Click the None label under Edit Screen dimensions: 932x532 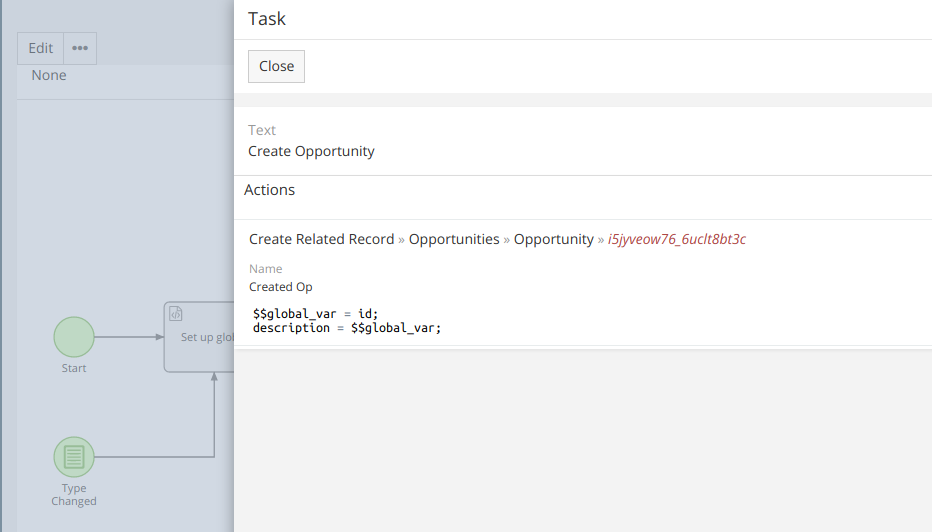click(x=49, y=75)
